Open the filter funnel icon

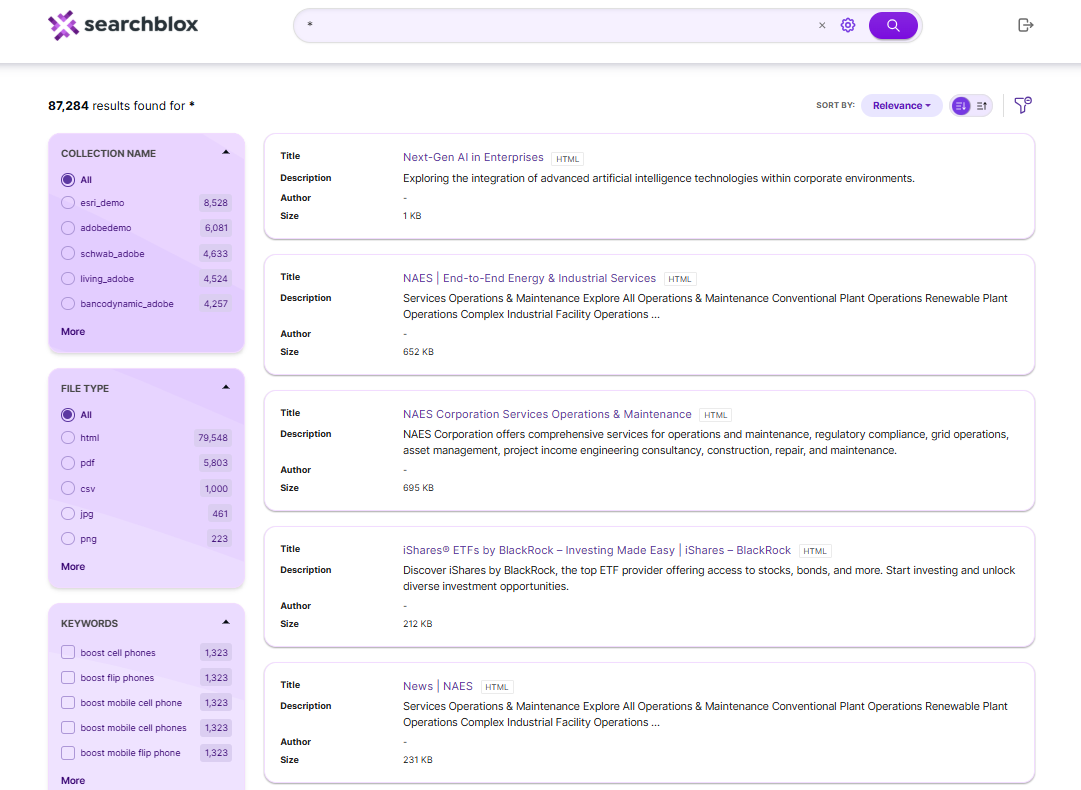1023,105
